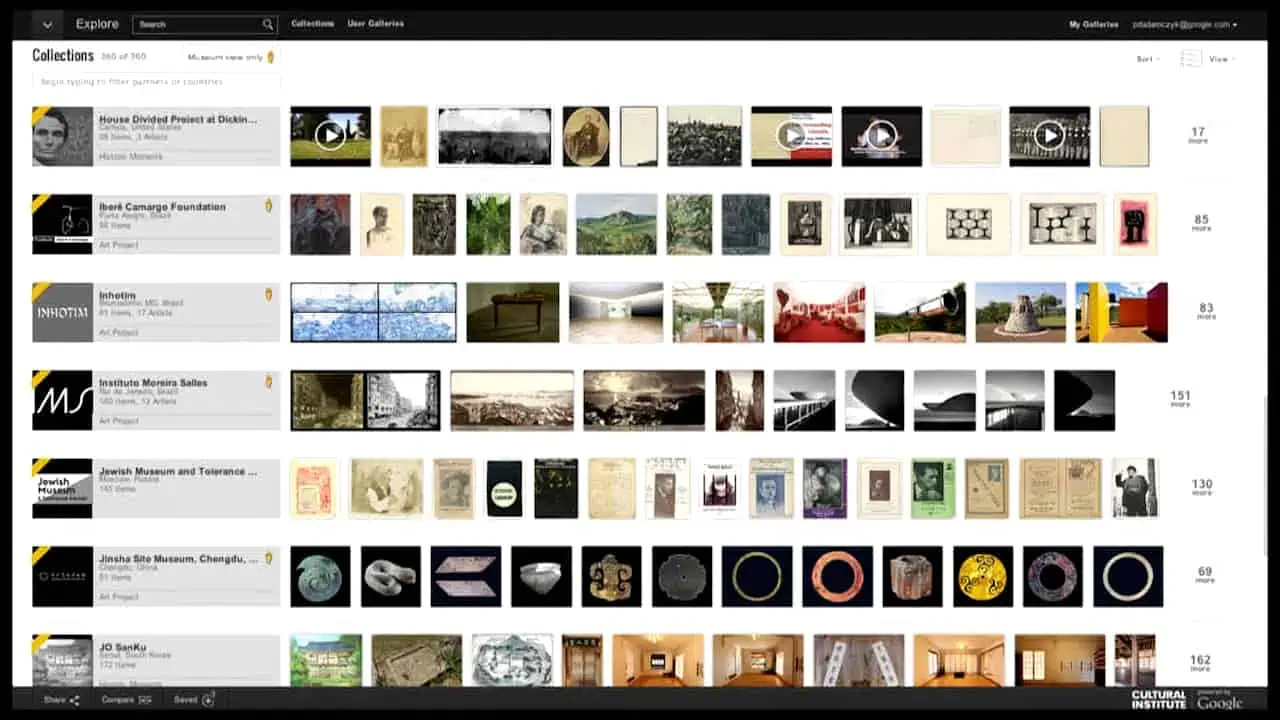Viewport: 1280px width, 720px height.
Task: Click the Street View pegman for Inhotim
Action: point(268,294)
